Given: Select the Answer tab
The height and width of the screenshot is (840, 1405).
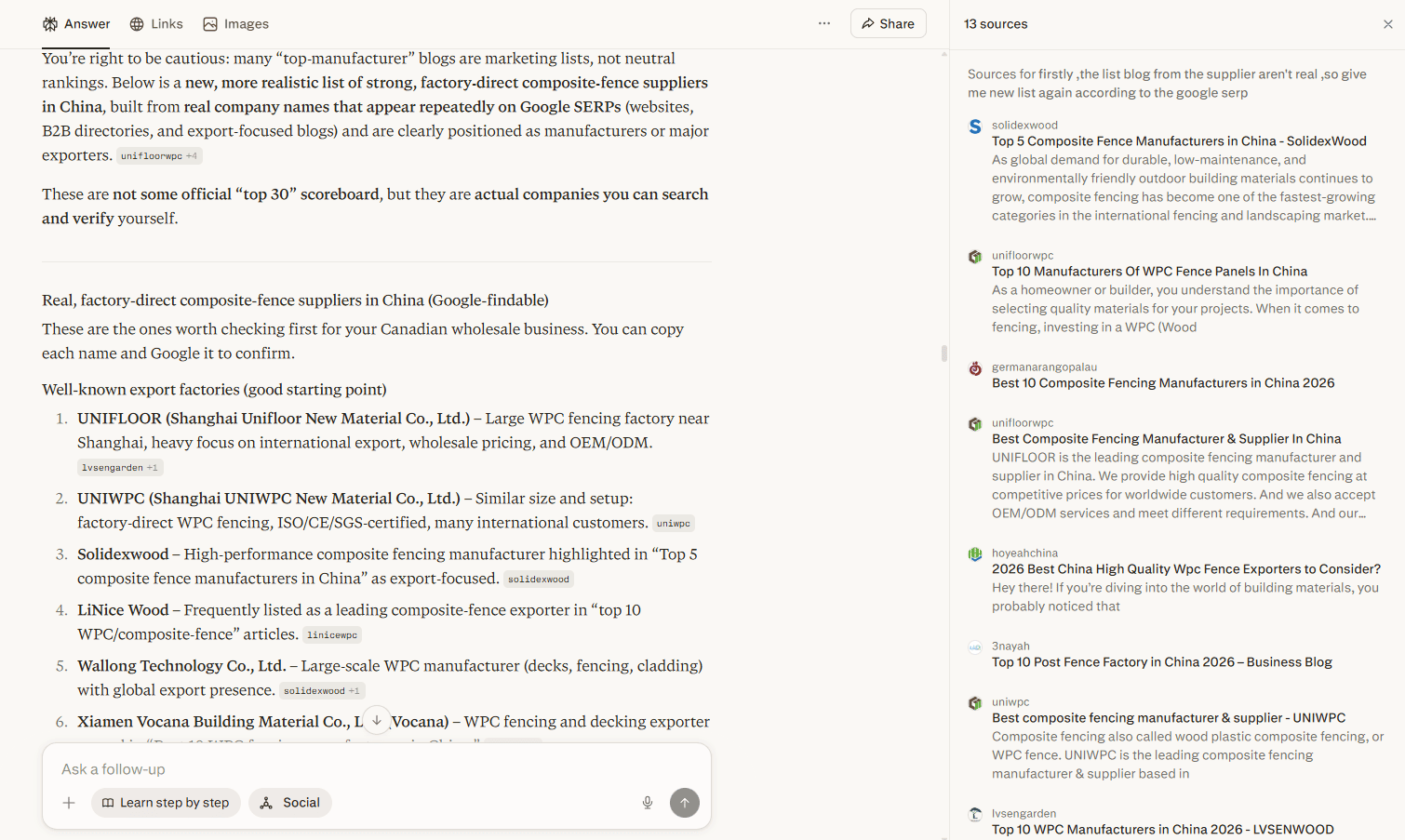Looking at the screenshot, I should point(76,24).
